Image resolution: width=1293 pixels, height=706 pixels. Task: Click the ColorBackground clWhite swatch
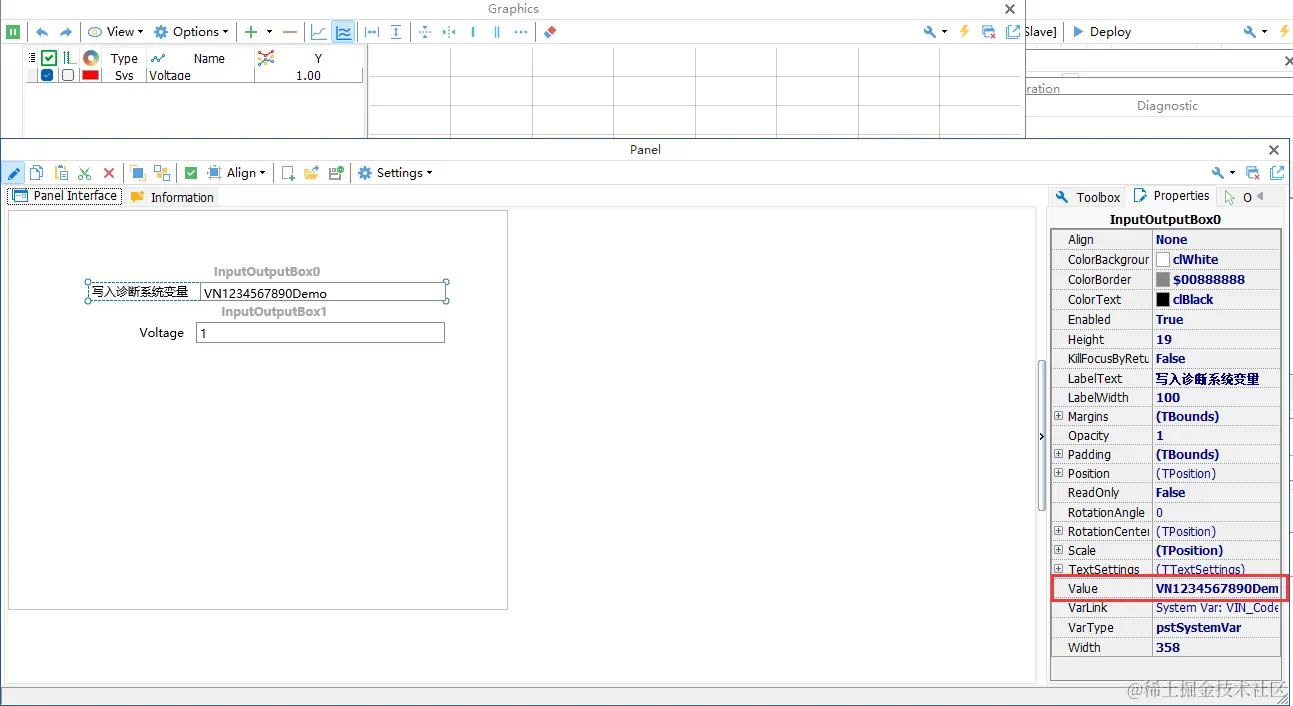coord(1163,259)
